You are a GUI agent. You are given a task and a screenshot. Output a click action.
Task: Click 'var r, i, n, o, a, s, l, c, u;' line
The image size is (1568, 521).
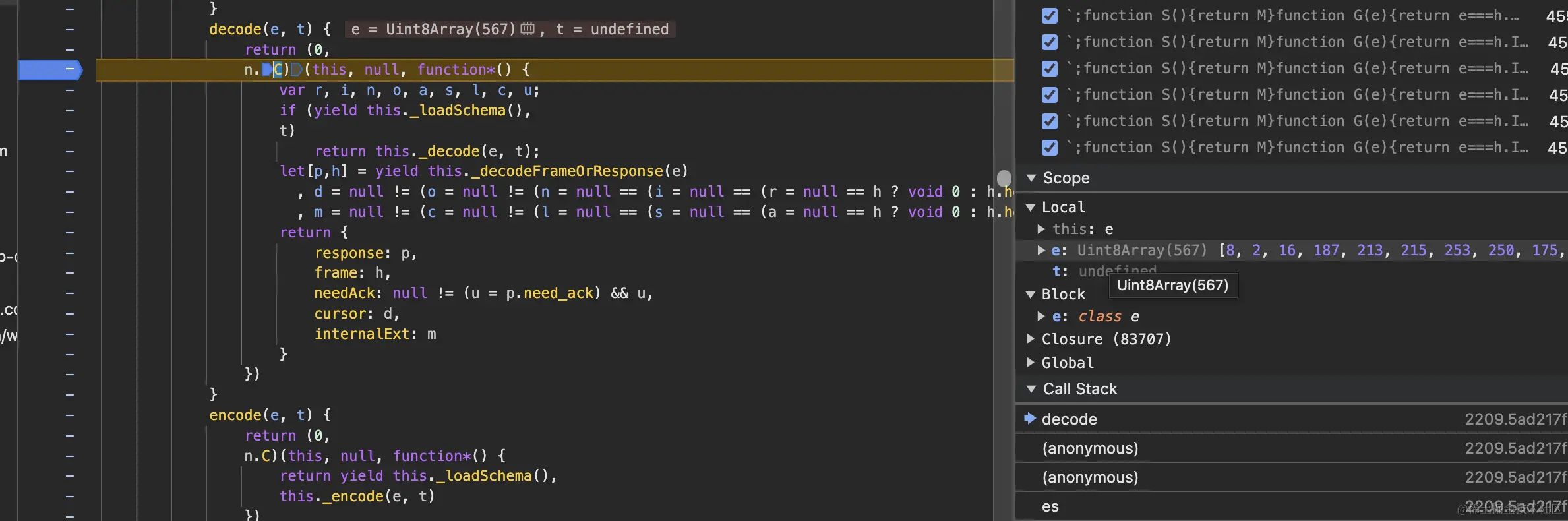(x=409, y=90)
